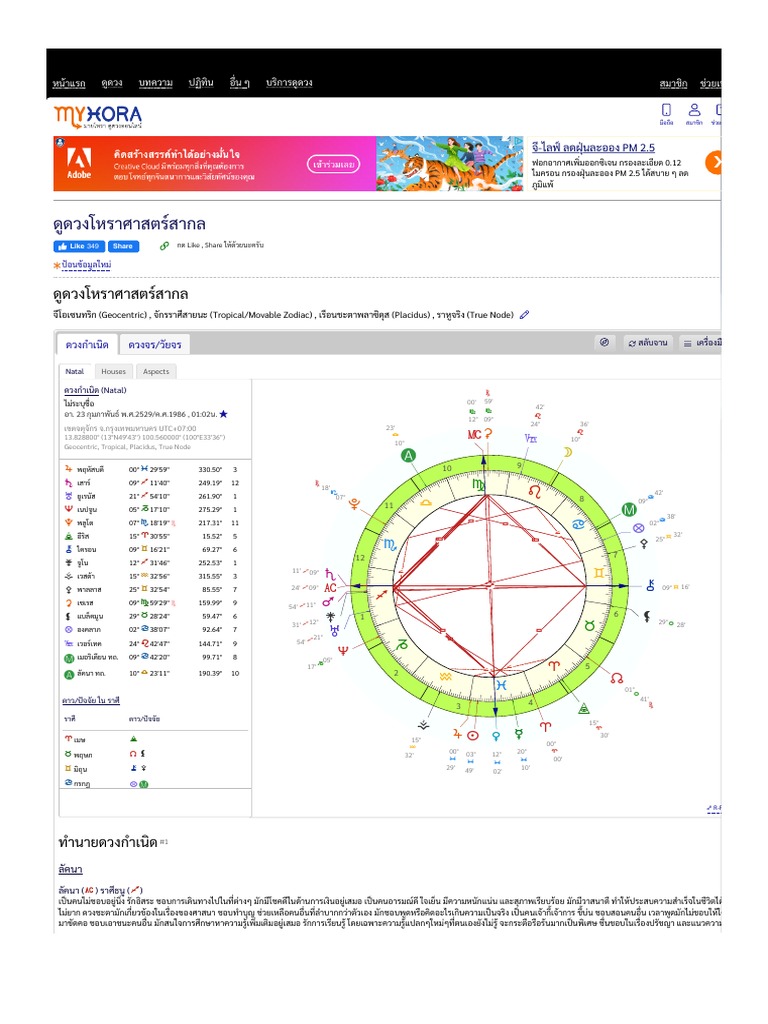Image resolution: width=768 pixels, height=1024 pixels.
Task: Click the ดวงกำเนิด (Natal) heading link
Action: (x=81, y=390)
